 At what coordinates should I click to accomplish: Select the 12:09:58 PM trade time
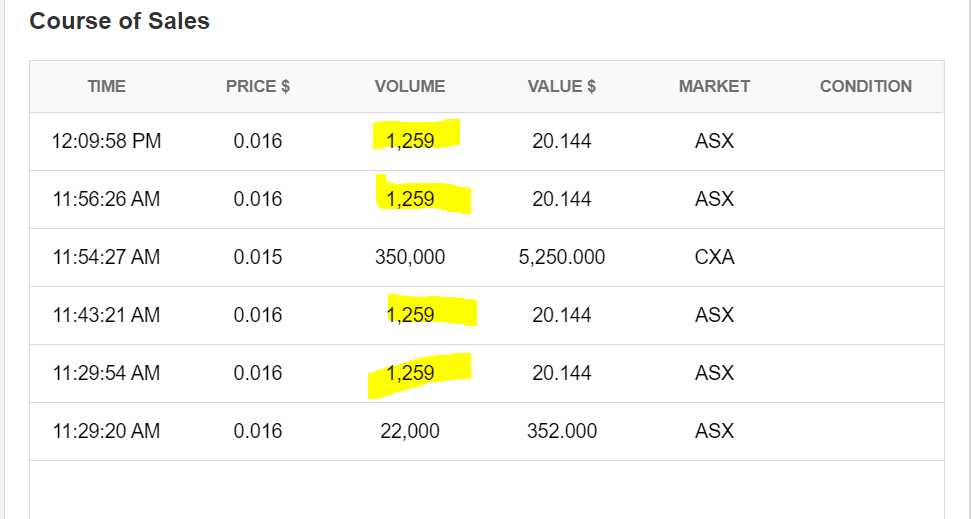pyautogui.click(x=107, y=141)
